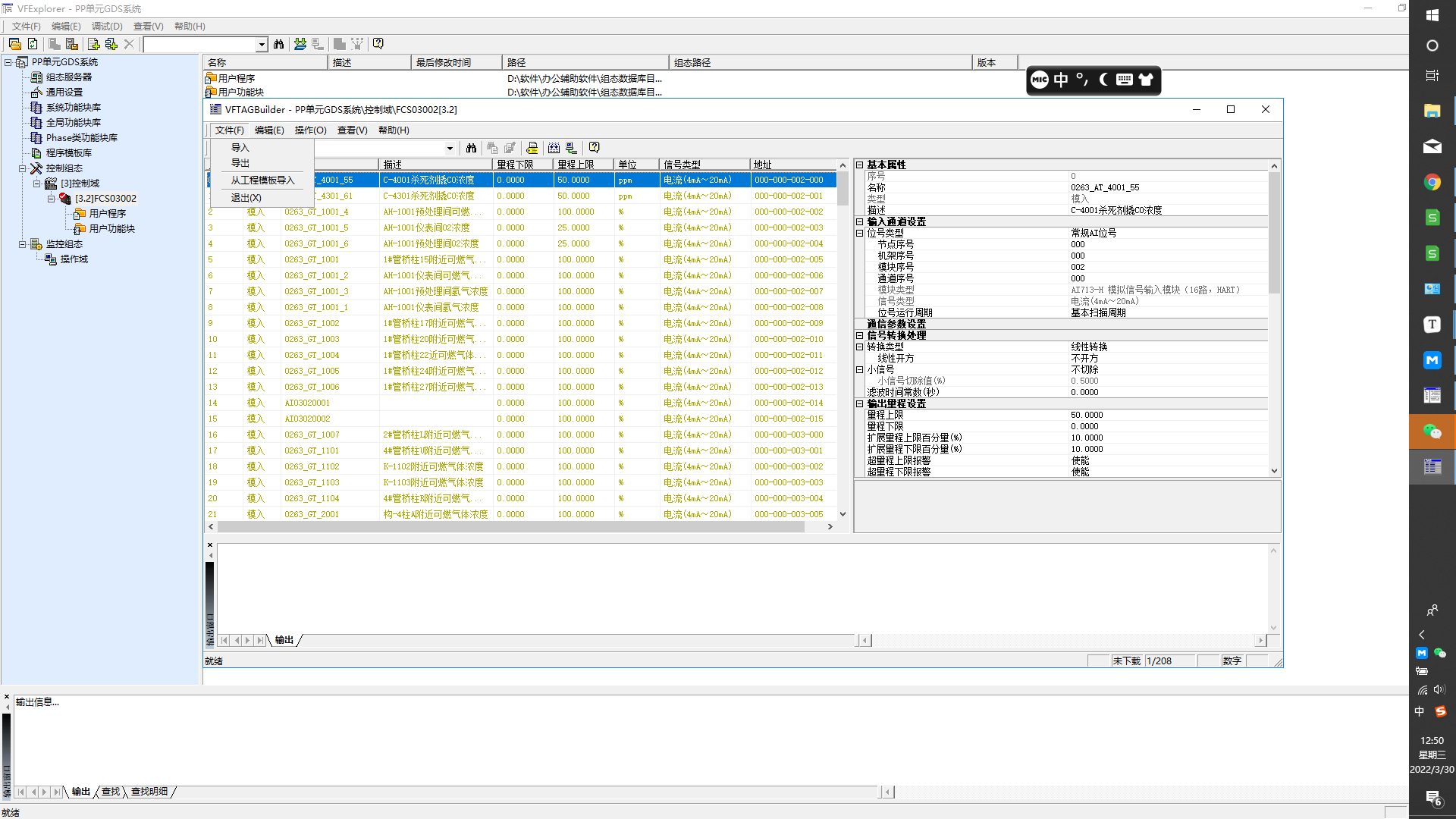Collapse the 输出量程设置 property section
Image resolution: width=1456 pixels, height=819 pixels.
pyautogui.click(x=860, y=403)
